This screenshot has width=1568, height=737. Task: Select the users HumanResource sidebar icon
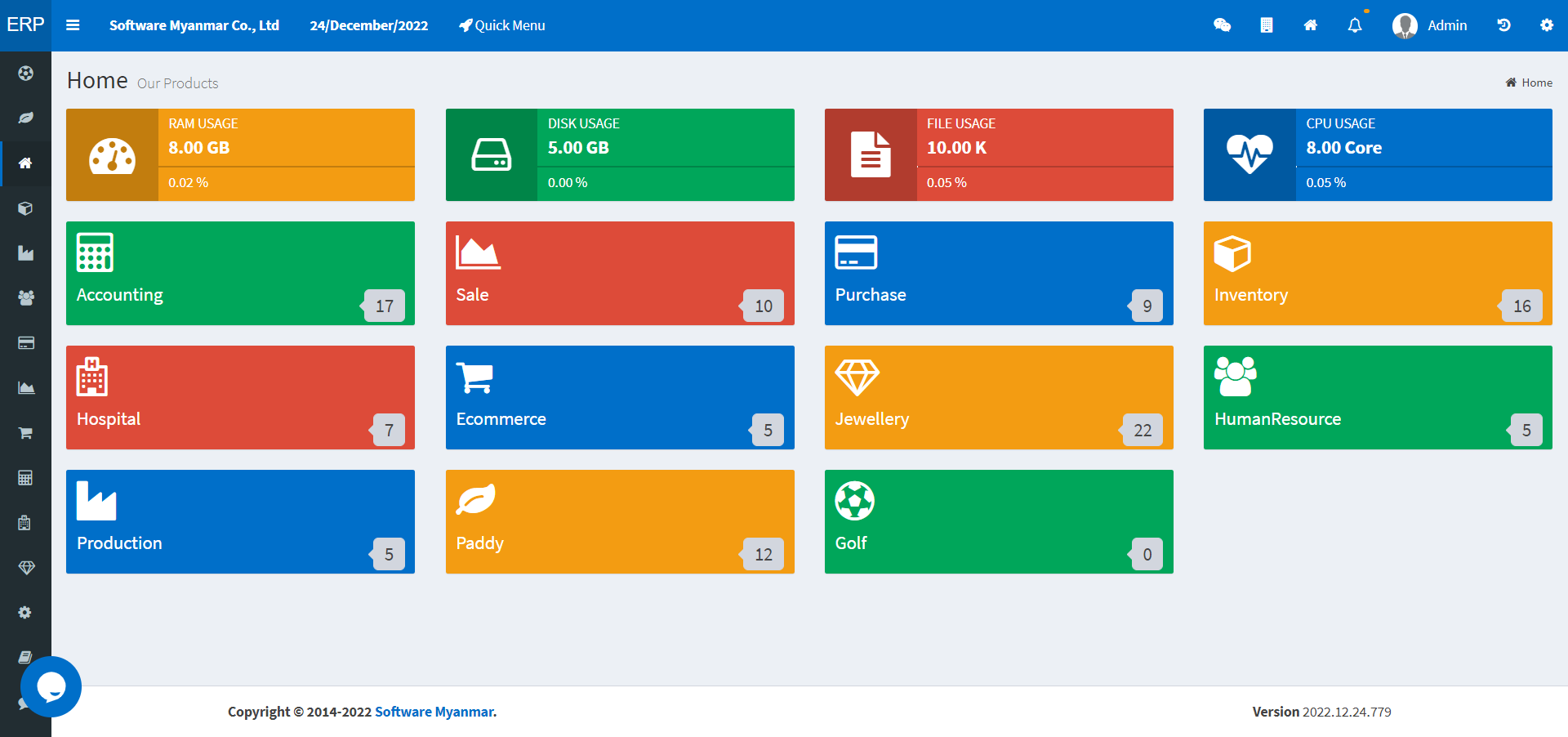coord(25,298)
